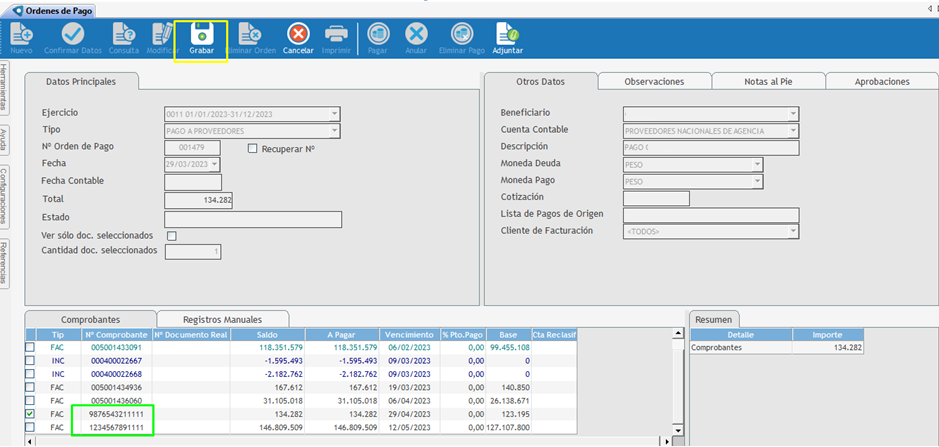The image size is (939, 447).
Task: Select the Comprobantes tab
Action: (x=90, y=319)
